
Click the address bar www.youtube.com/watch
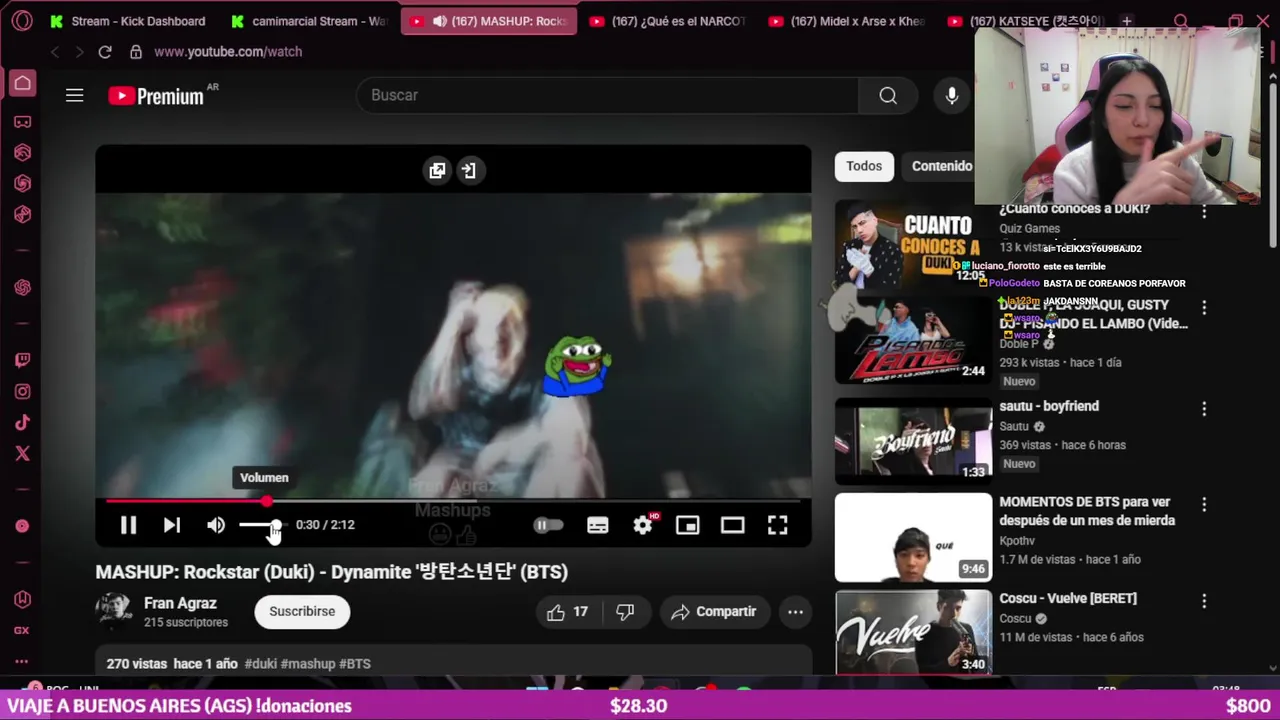[x=228, y=51]
